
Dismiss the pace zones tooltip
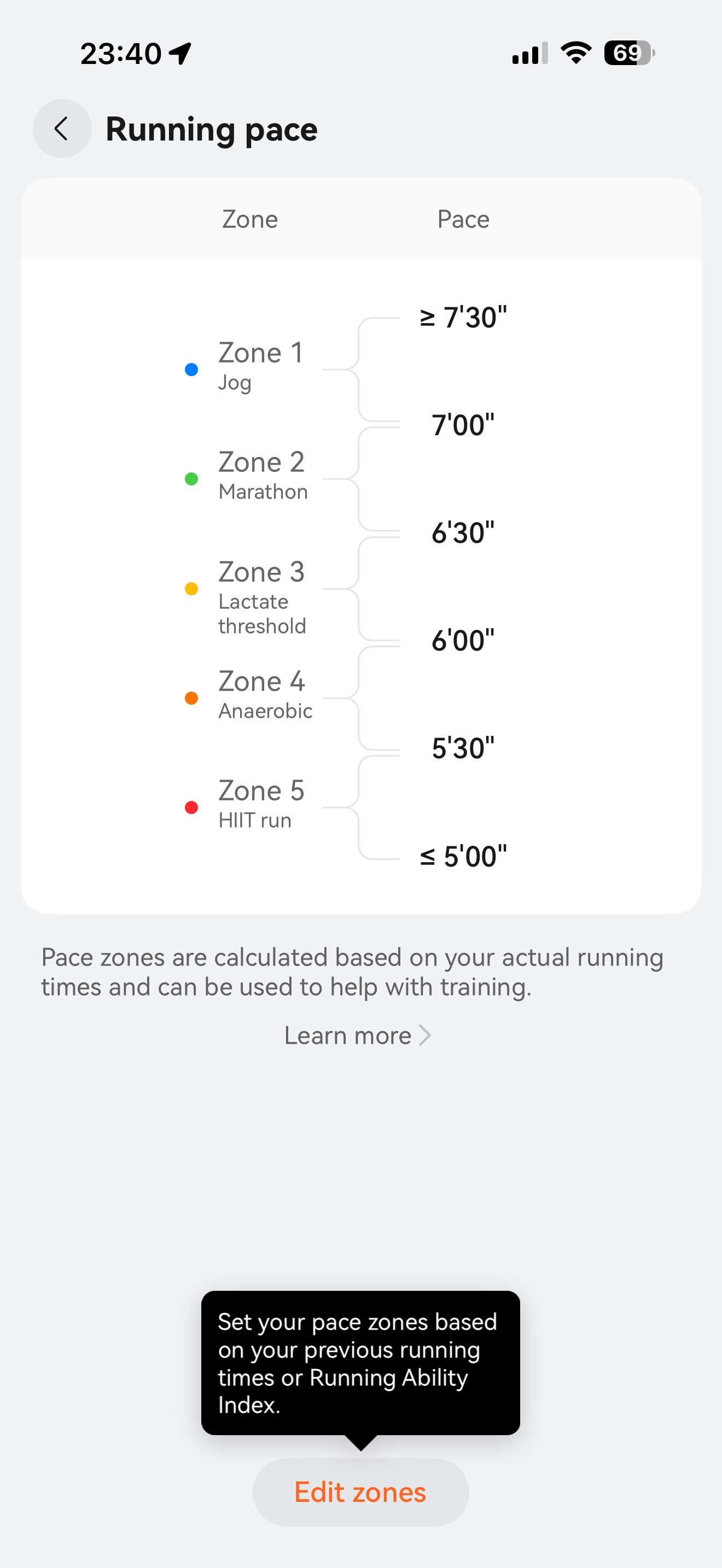click(x=360, y=1362)
